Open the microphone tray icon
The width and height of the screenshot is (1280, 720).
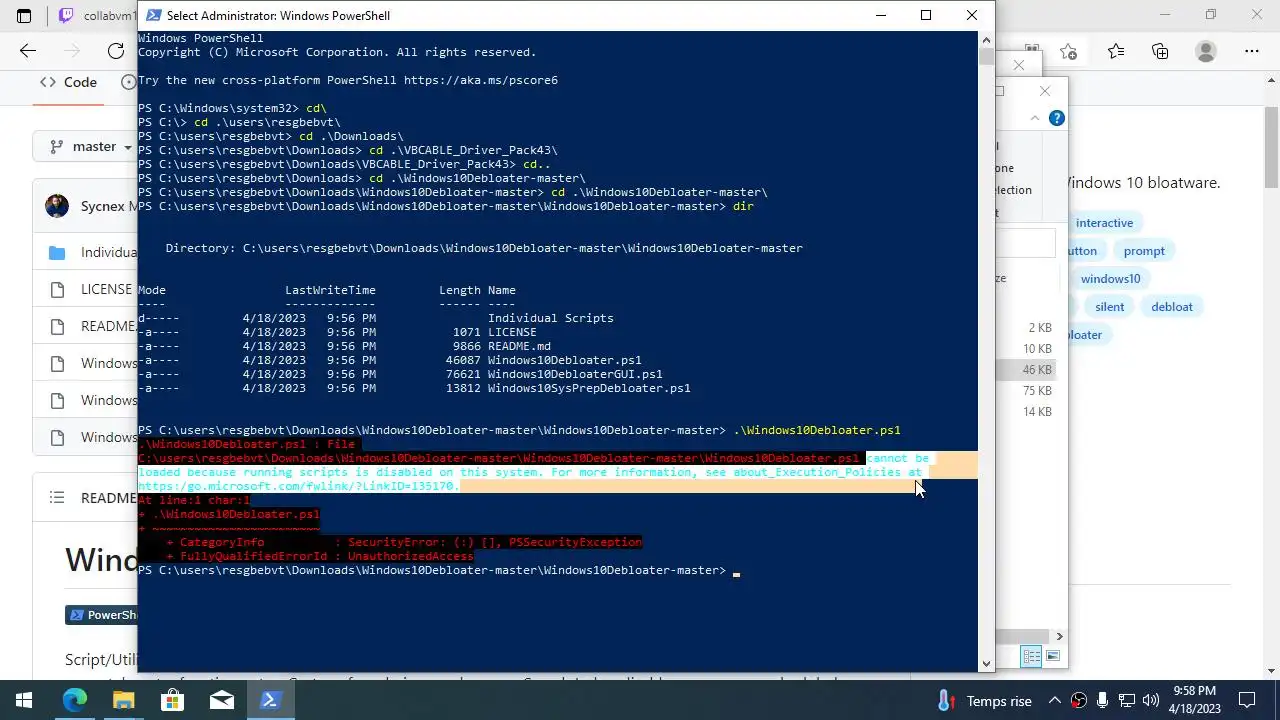(x=1103, y=701)
